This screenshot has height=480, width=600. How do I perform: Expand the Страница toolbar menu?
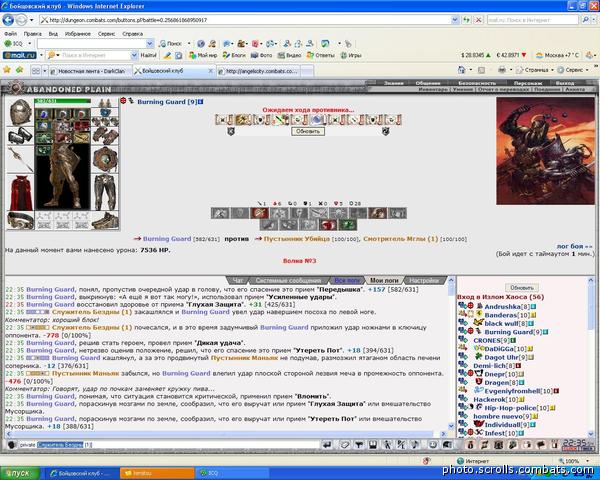[x=534, y=70]
